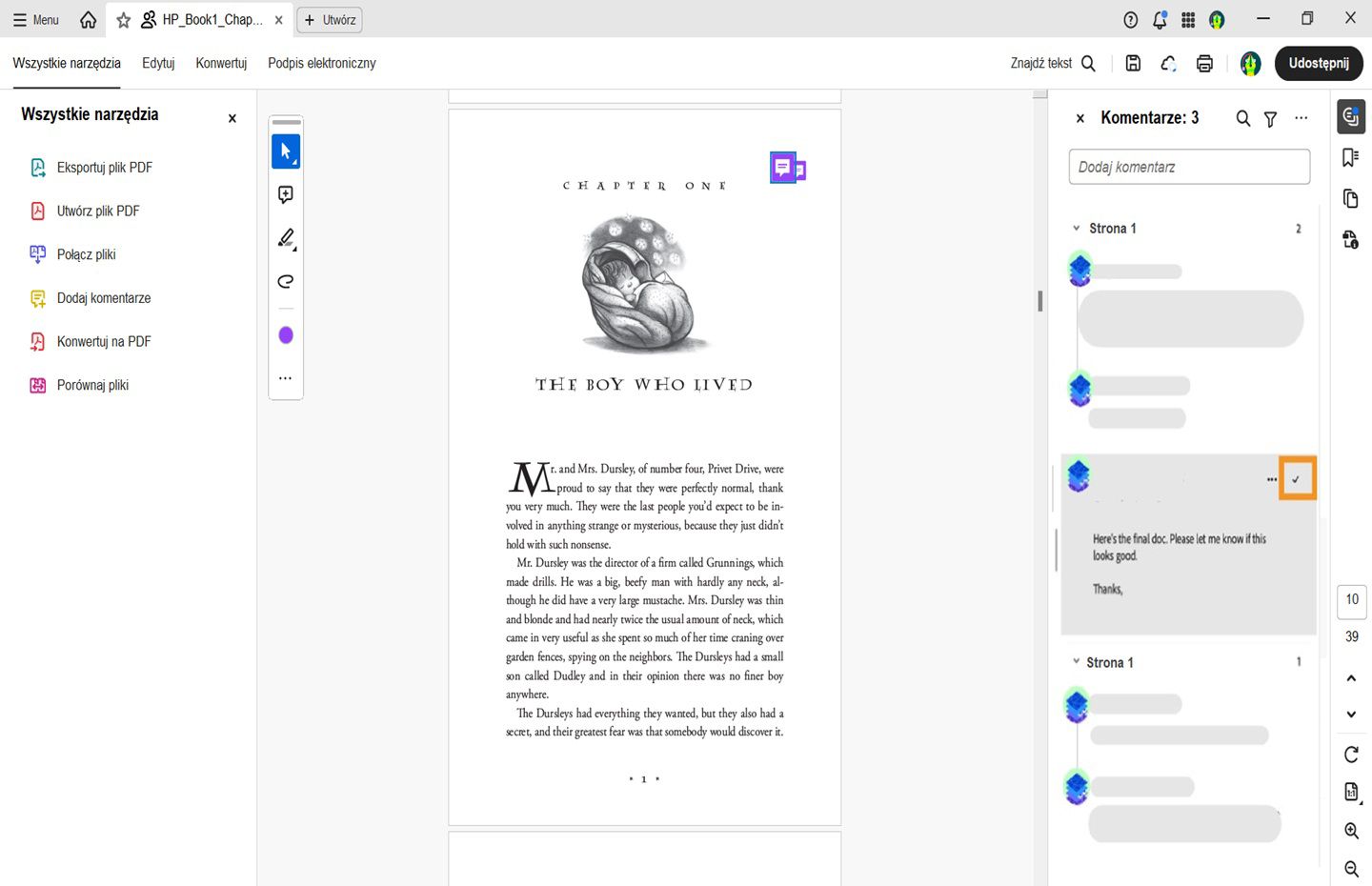Rotate the page view icon
1372x886 pixels.
[1351, 755]
